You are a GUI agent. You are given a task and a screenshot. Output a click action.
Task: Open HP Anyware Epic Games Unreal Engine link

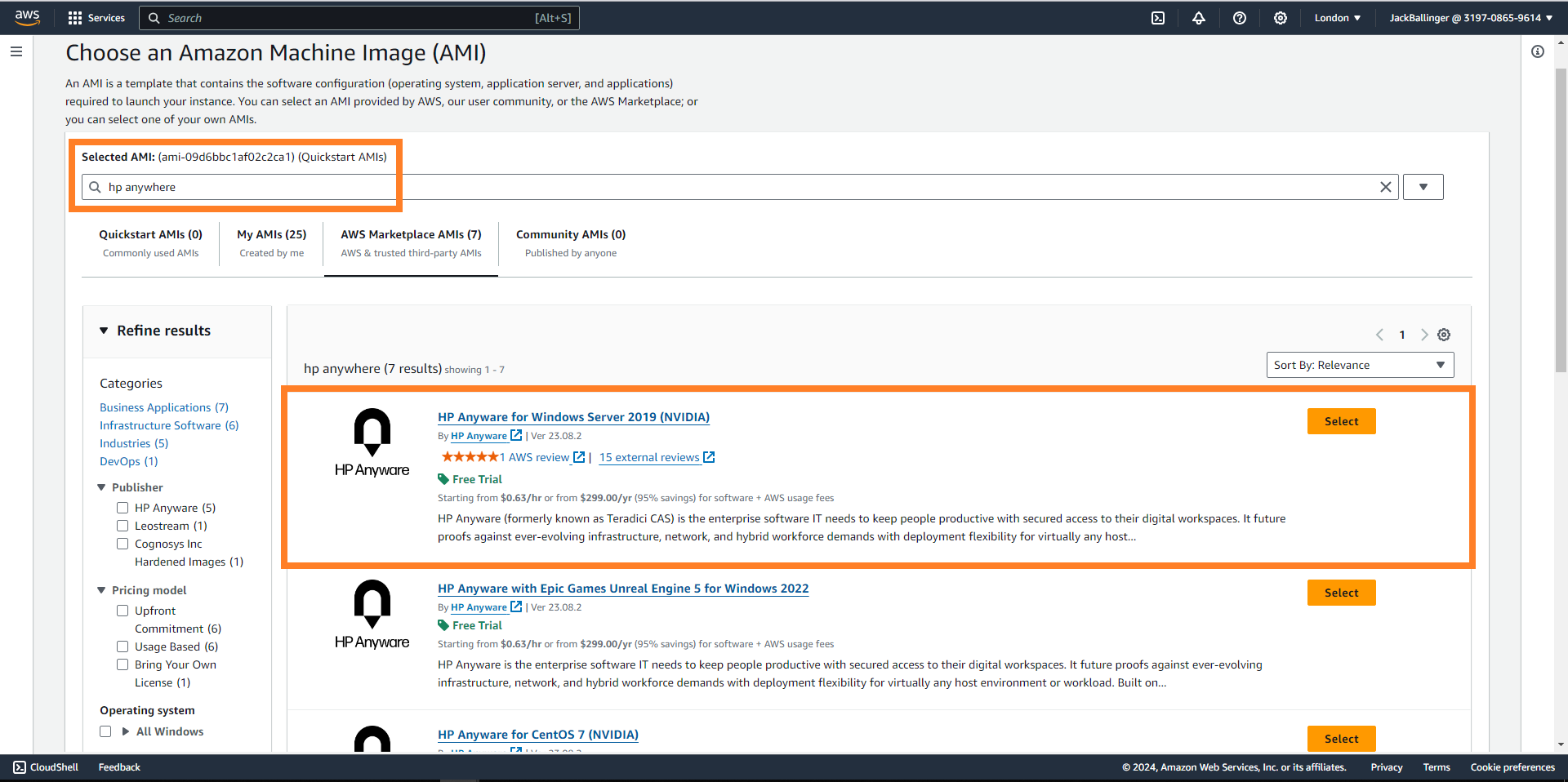(x=623, y=589)
